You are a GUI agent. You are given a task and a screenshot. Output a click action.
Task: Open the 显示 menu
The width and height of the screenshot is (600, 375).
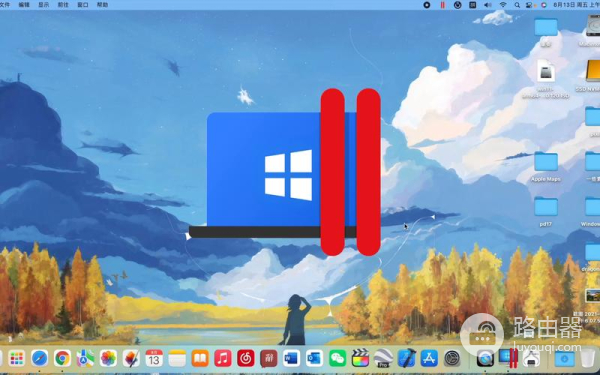pyautogui.click(x=44, y=5)
